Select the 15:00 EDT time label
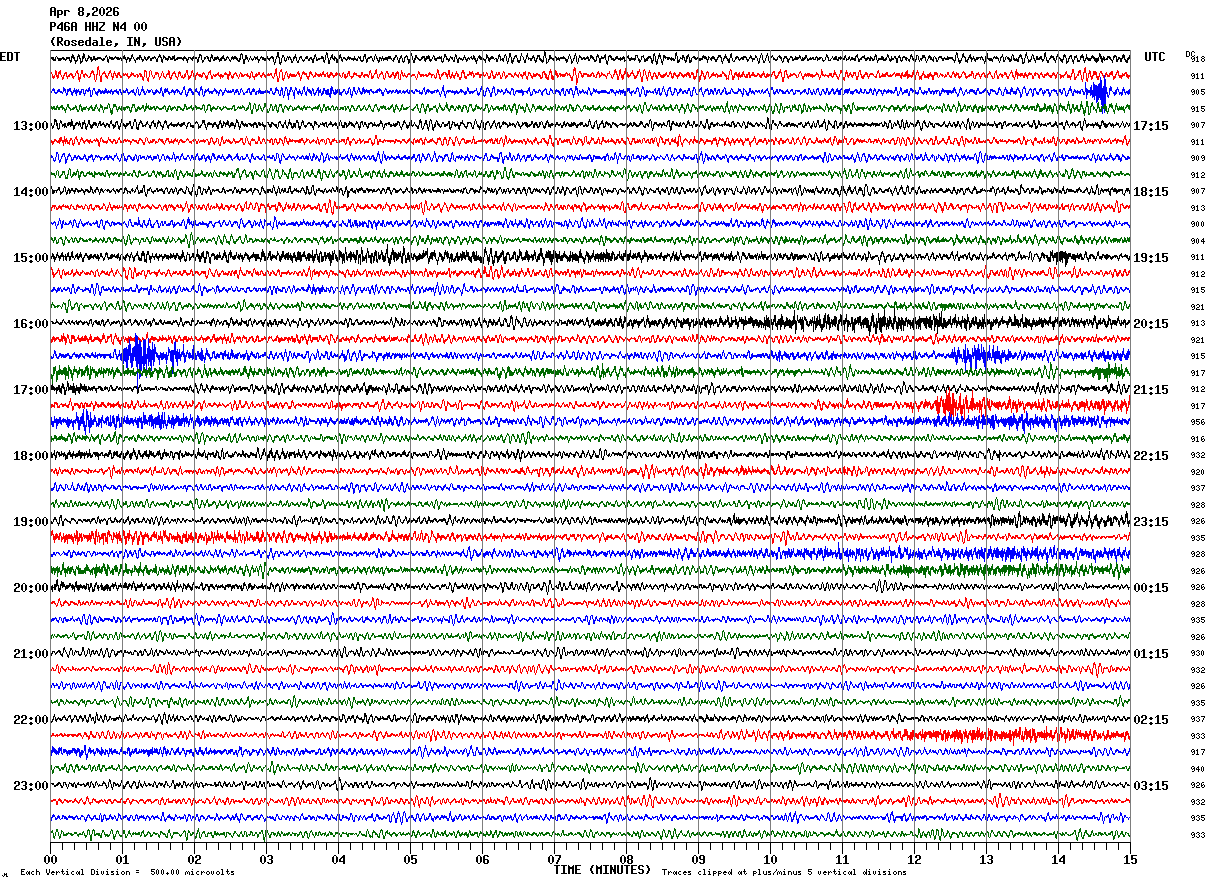Screen dimensions: 1210x886 click(31, 258)
